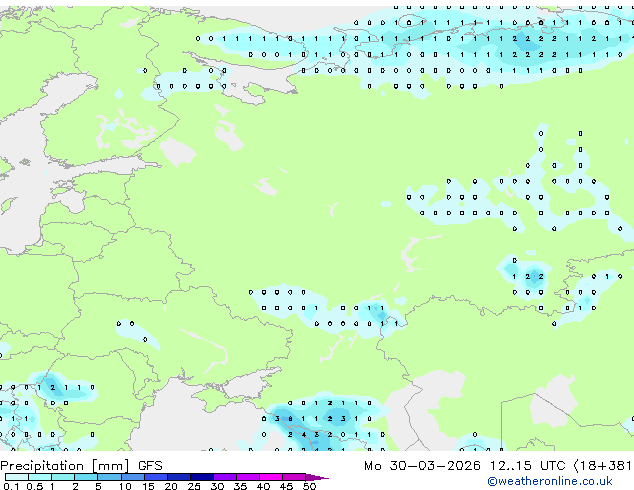Click the 'Mo 30-03-2026' date text
634x490 pixels.
(422, 466)
